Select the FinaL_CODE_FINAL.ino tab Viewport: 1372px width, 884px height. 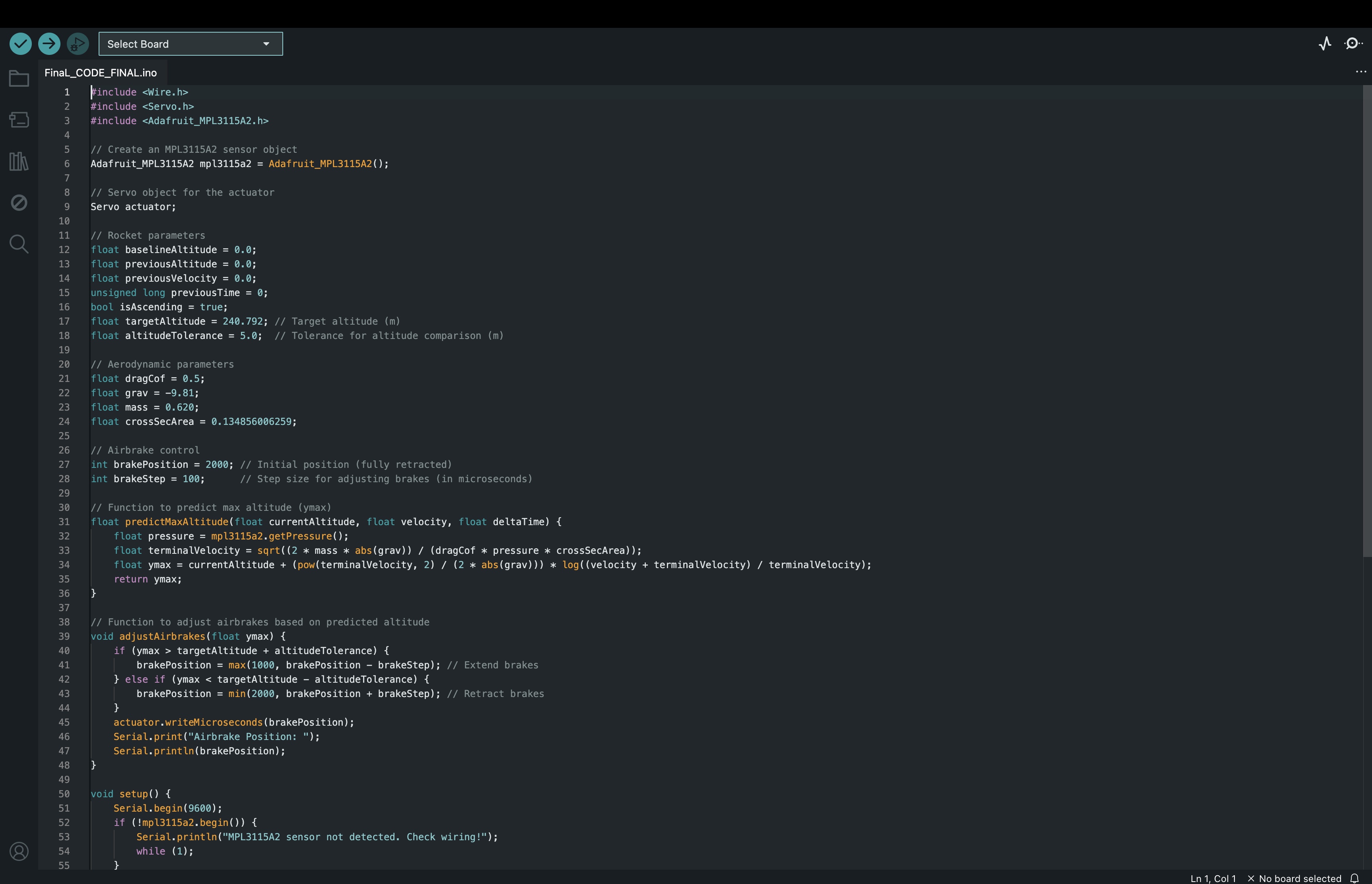pyautogui.click(x=101, y=73)
